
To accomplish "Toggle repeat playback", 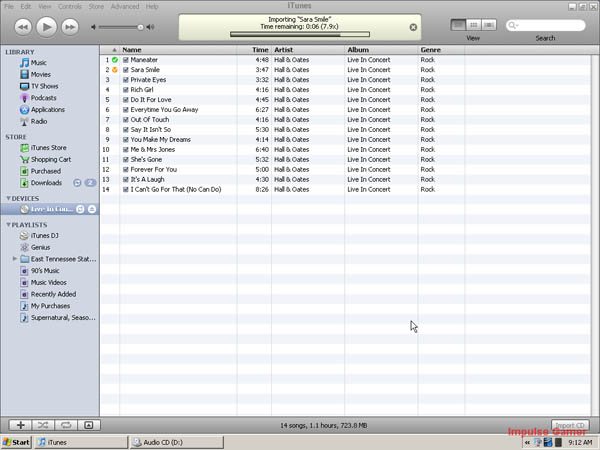I will (x=66, y=425).
